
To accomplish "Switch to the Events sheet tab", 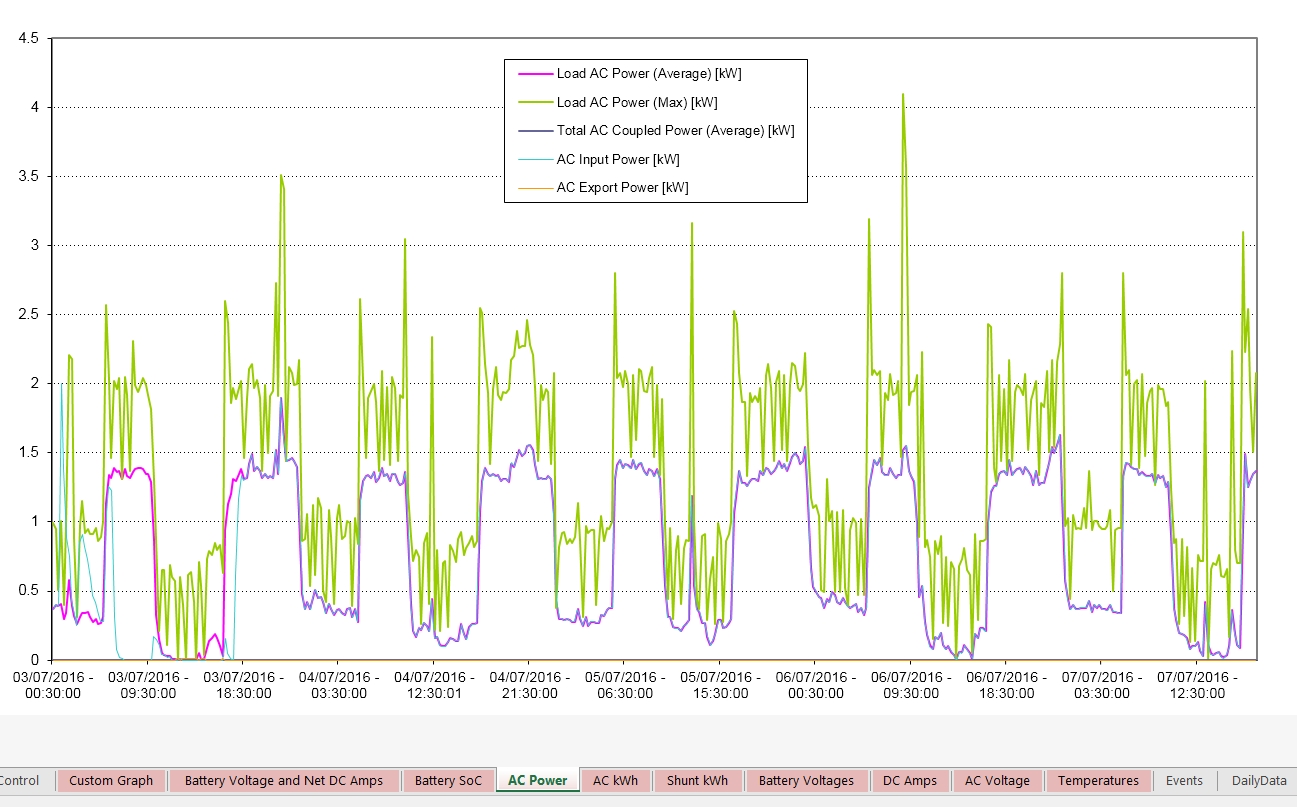I will [1184, 781].
